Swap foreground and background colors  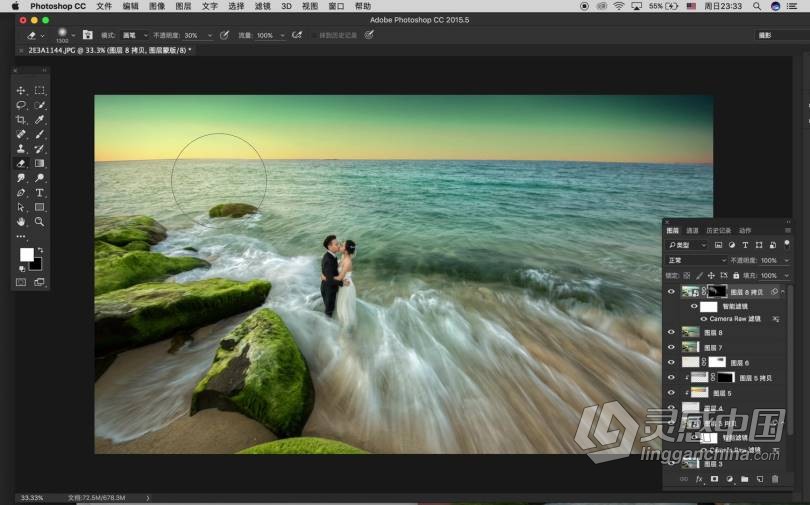40,250
